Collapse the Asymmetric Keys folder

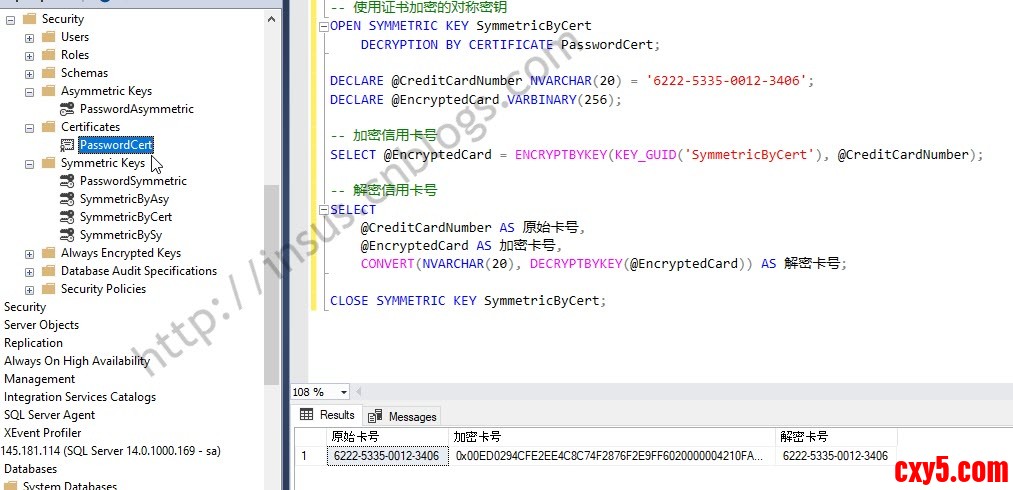pos(30,92)
